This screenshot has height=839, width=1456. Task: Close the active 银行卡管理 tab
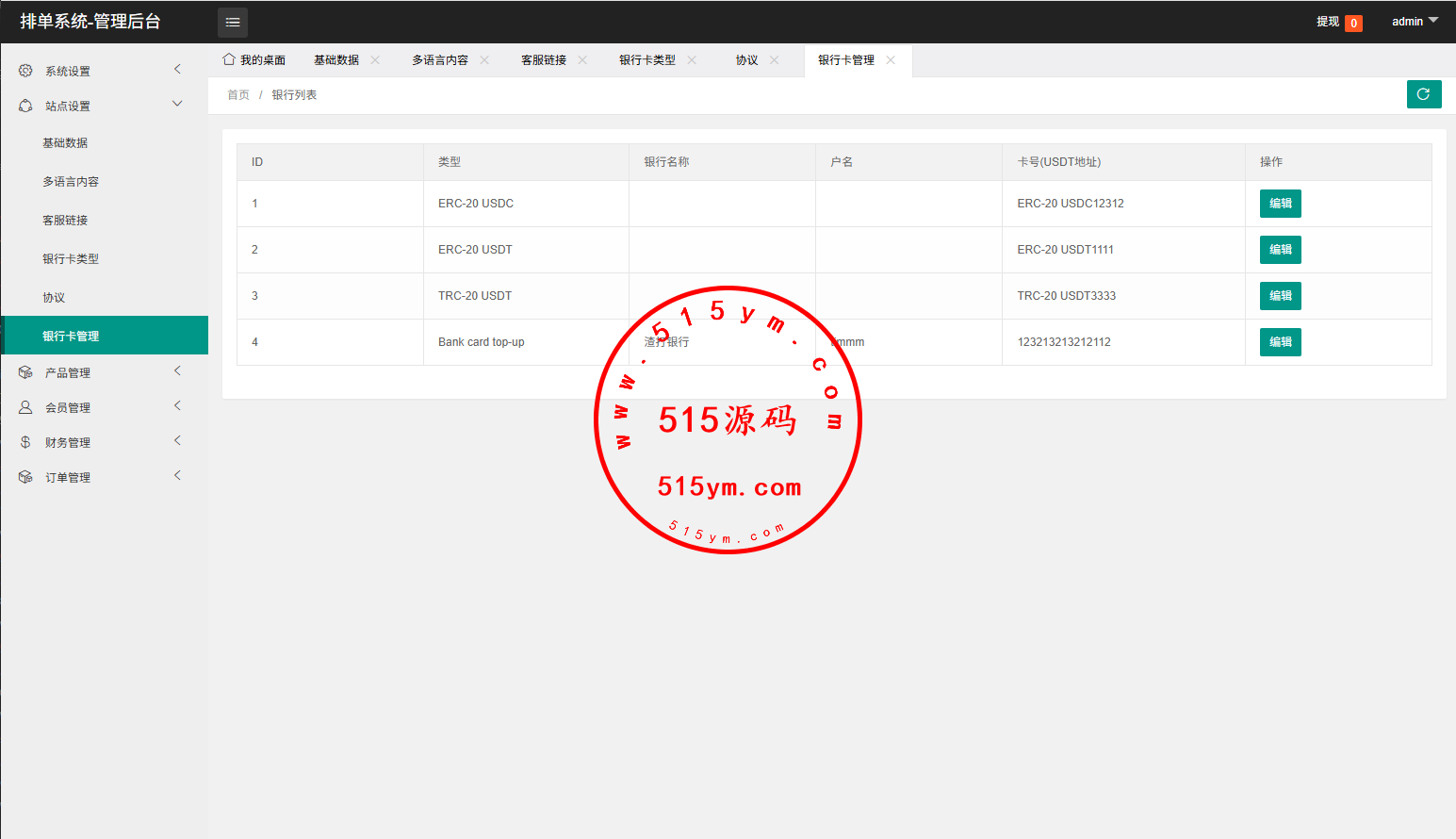point(891,59)
